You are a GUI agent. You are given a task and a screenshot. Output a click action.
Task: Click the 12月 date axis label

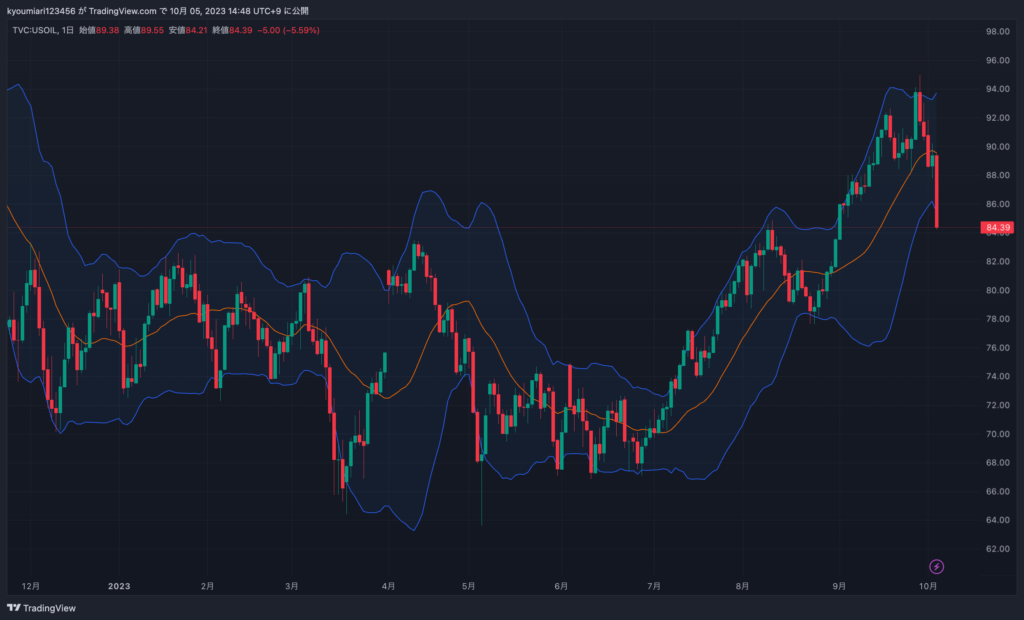pos(31,586)
